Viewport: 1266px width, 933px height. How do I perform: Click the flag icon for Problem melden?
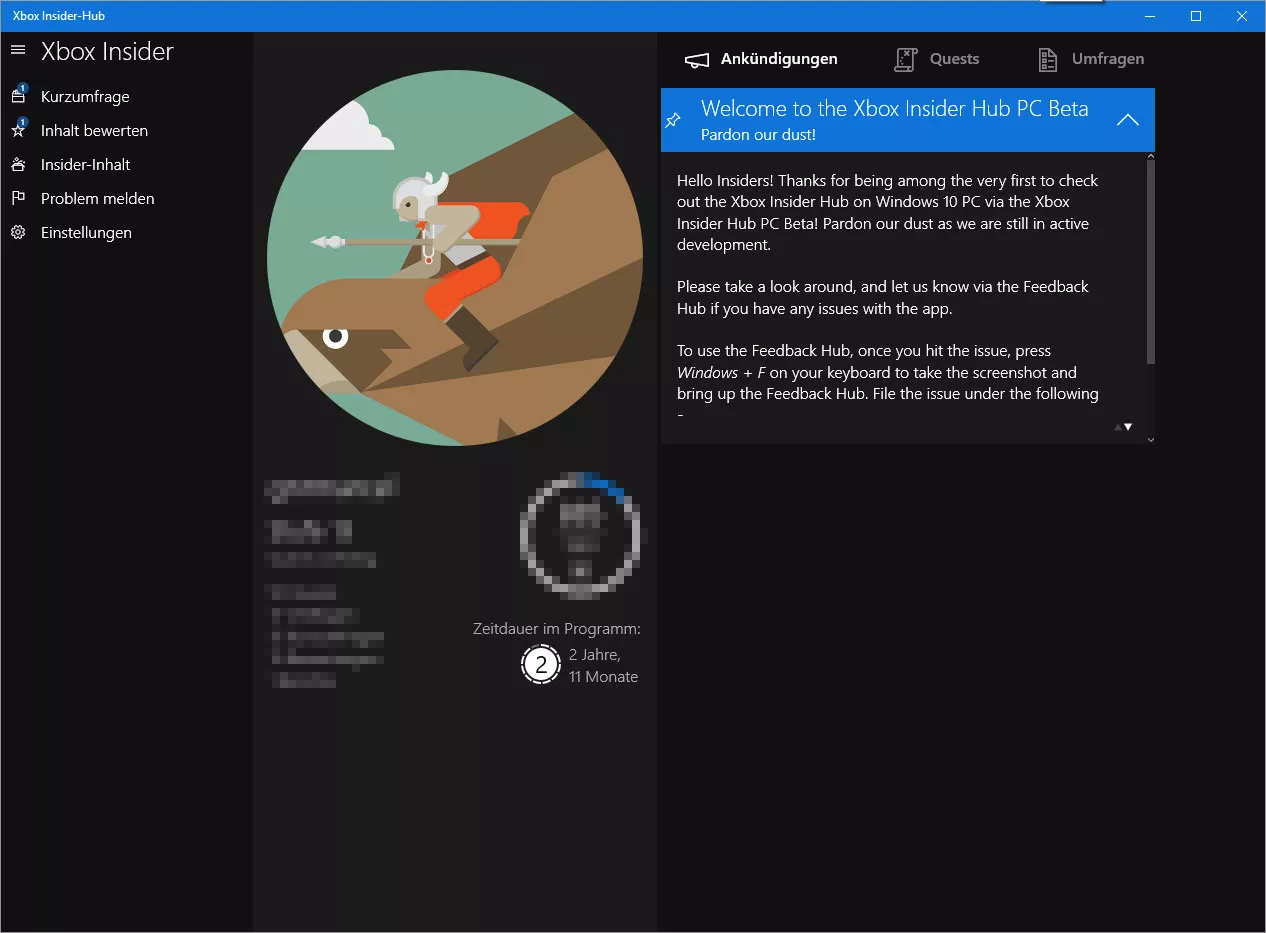[18, 199]
